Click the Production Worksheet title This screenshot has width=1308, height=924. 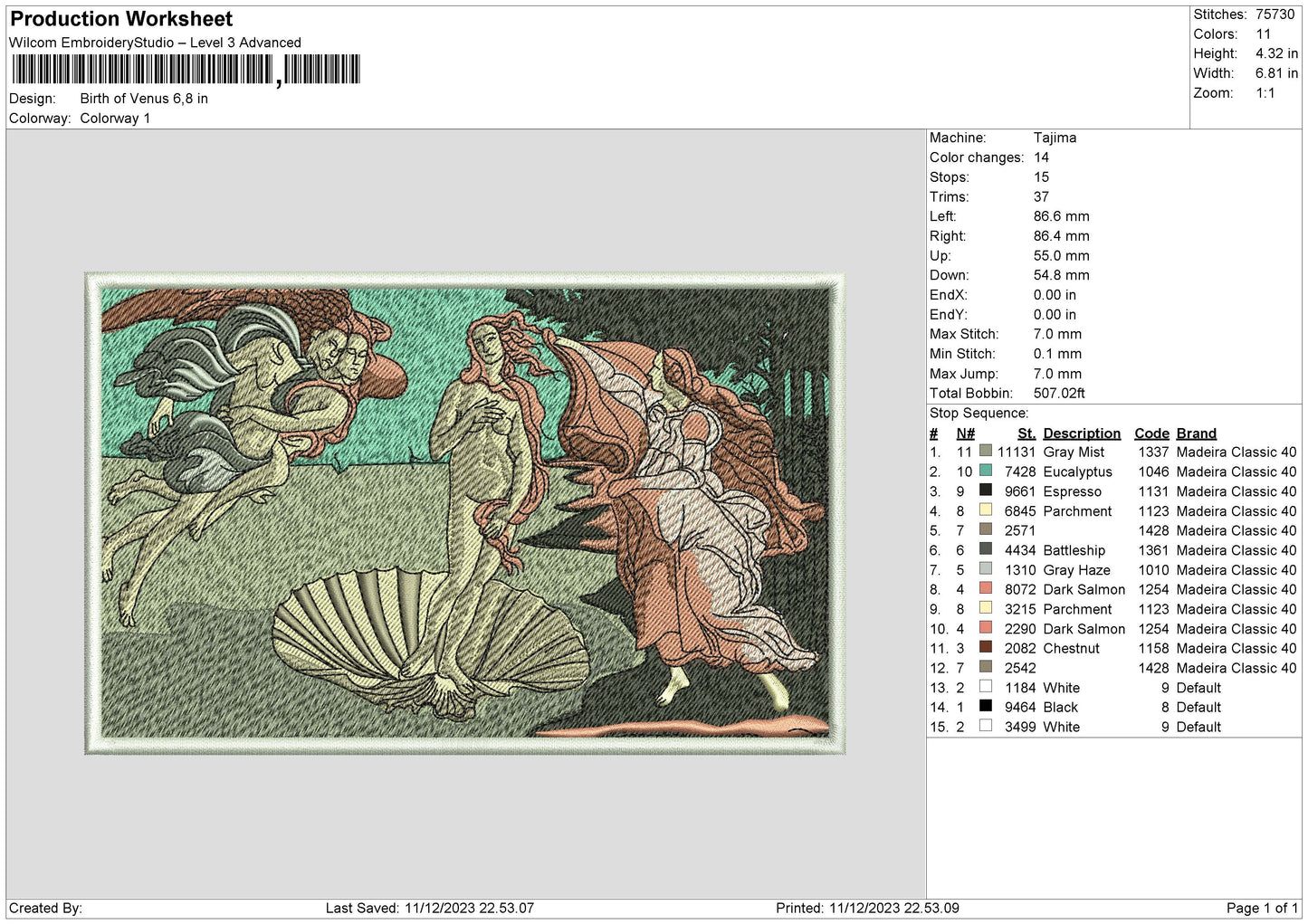click(121, 19)
